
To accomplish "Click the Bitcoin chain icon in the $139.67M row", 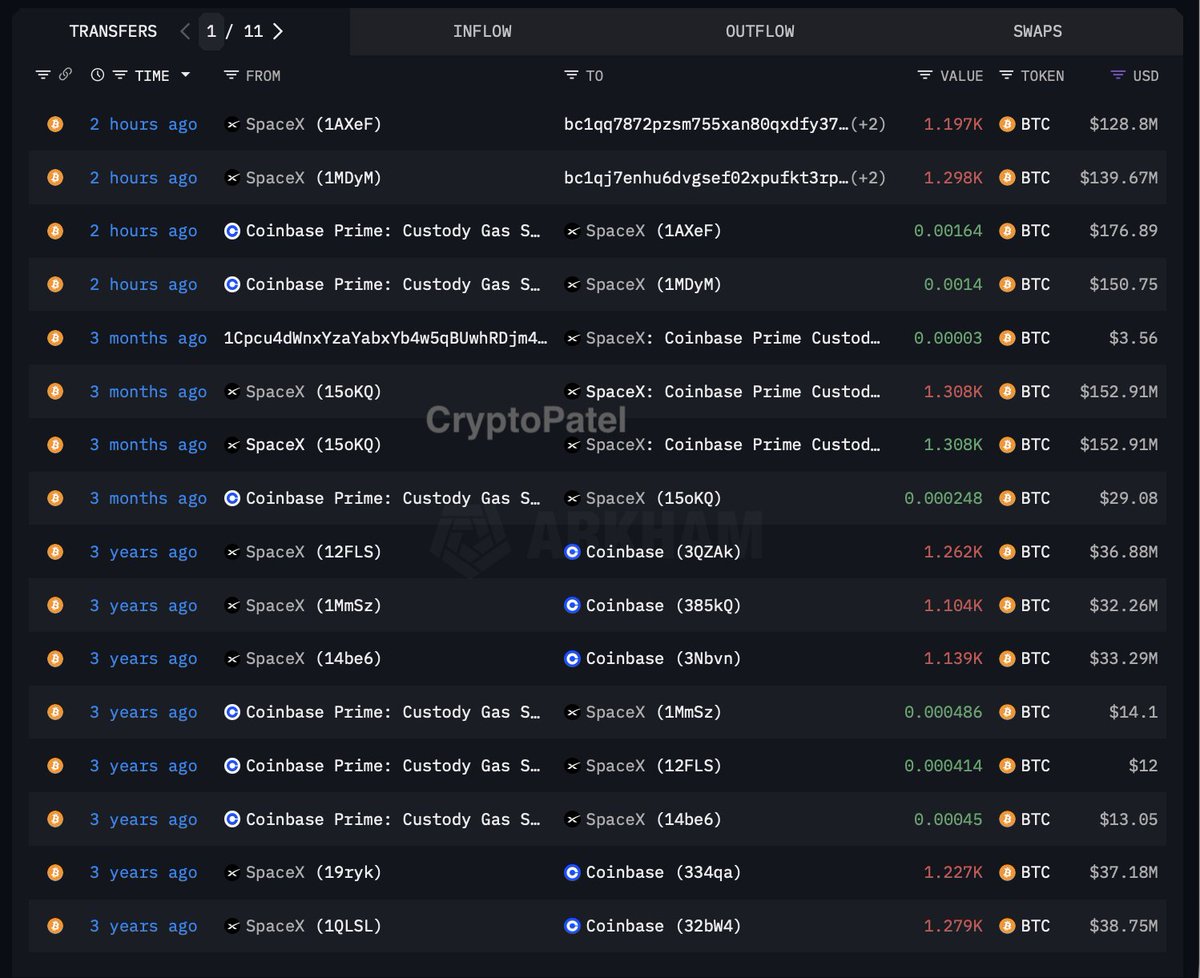I will [55, 177].
